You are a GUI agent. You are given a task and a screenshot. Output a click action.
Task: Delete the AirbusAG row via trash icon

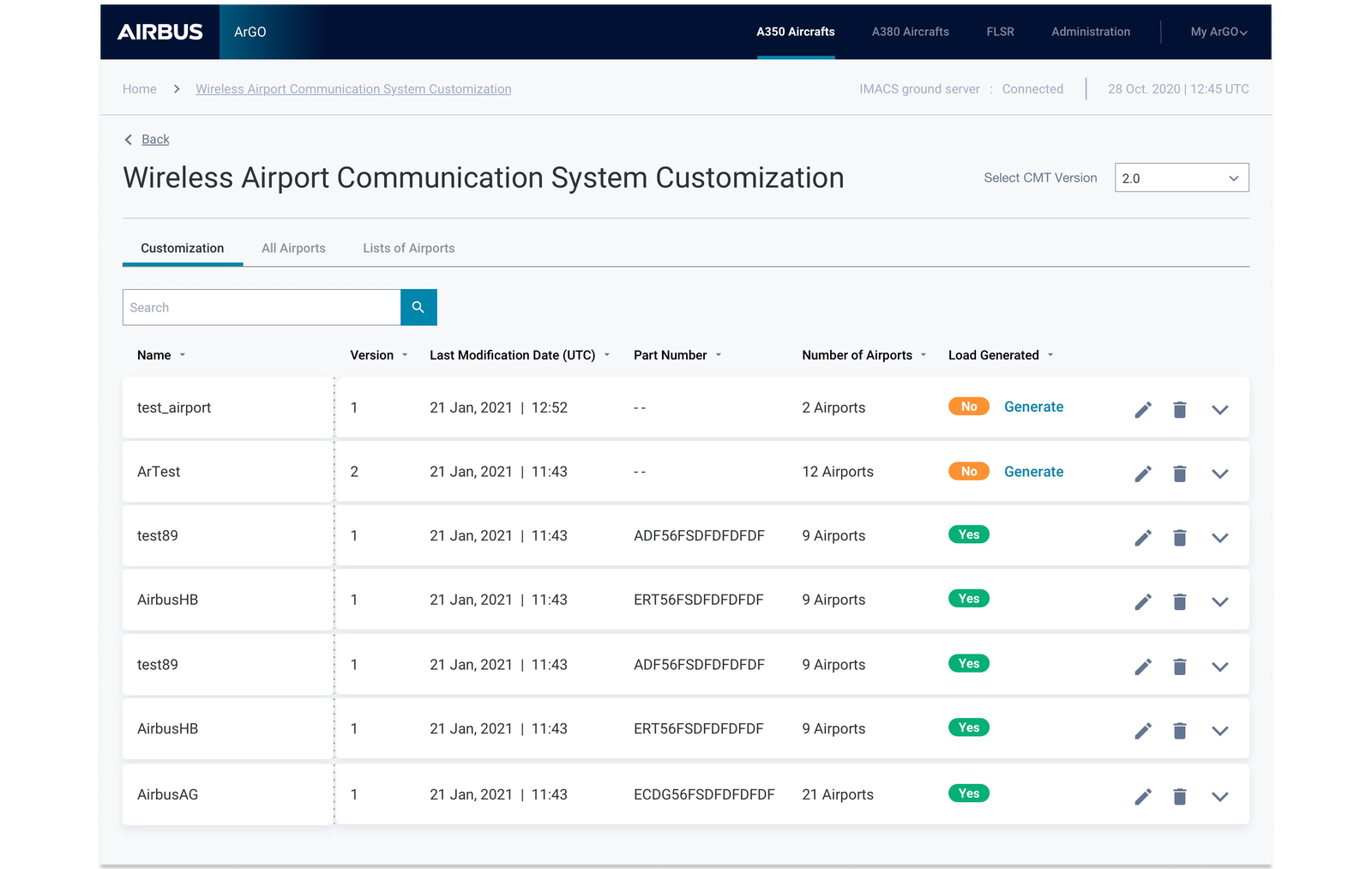1180,796
